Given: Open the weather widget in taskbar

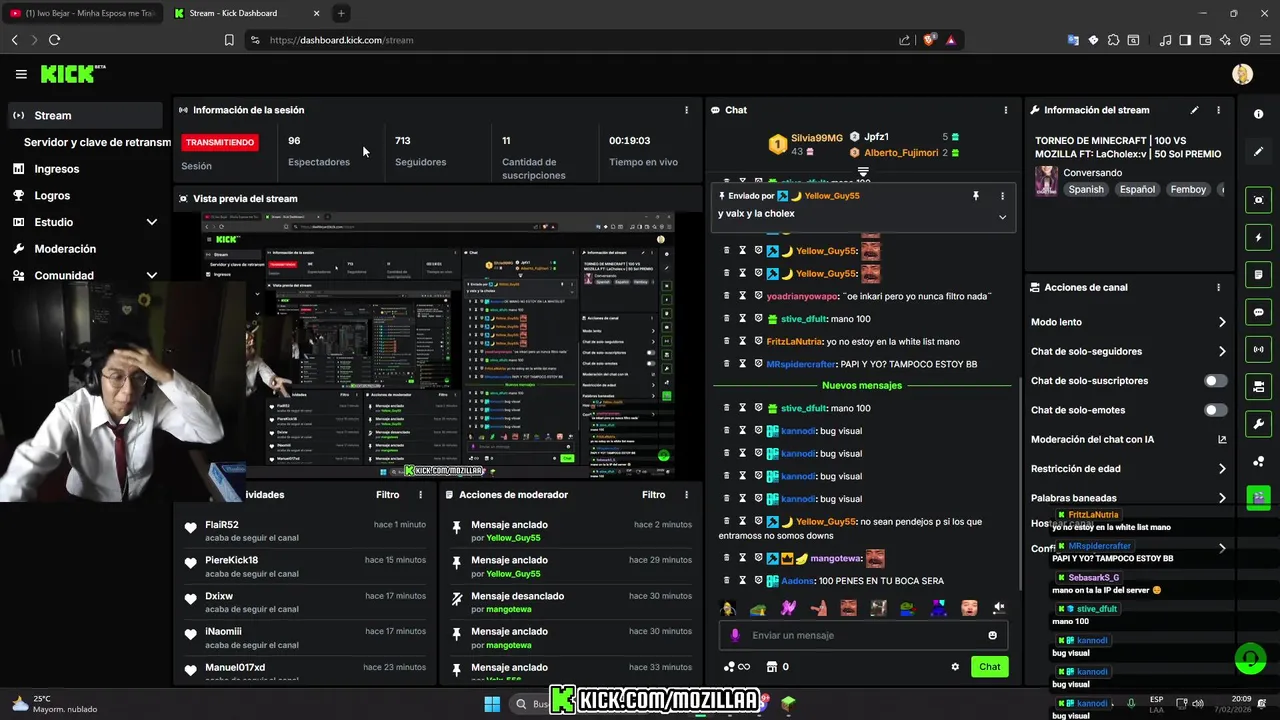Looking at the screenshot, I should (55, 704).
